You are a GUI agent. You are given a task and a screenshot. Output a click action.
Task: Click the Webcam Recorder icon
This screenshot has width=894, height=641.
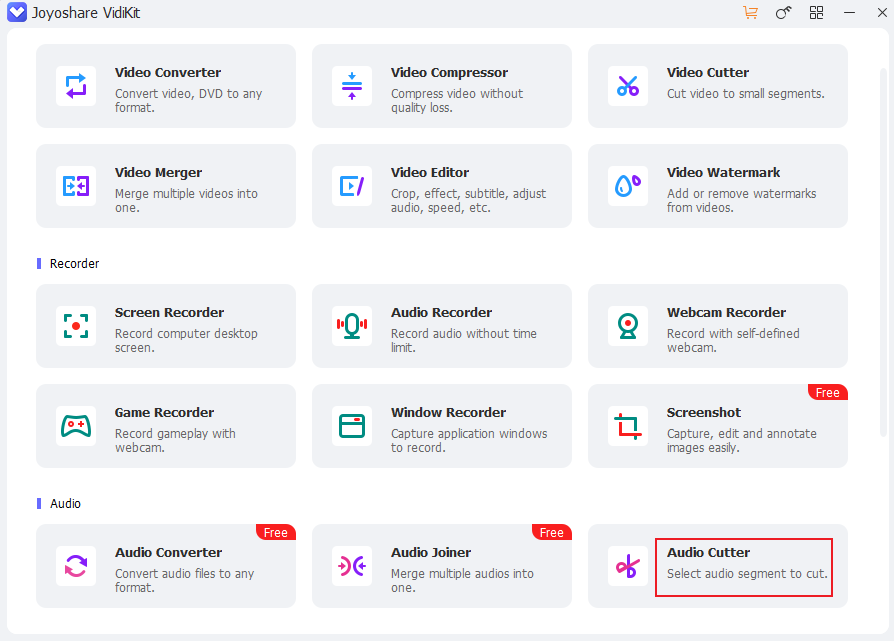pos(628,326)
